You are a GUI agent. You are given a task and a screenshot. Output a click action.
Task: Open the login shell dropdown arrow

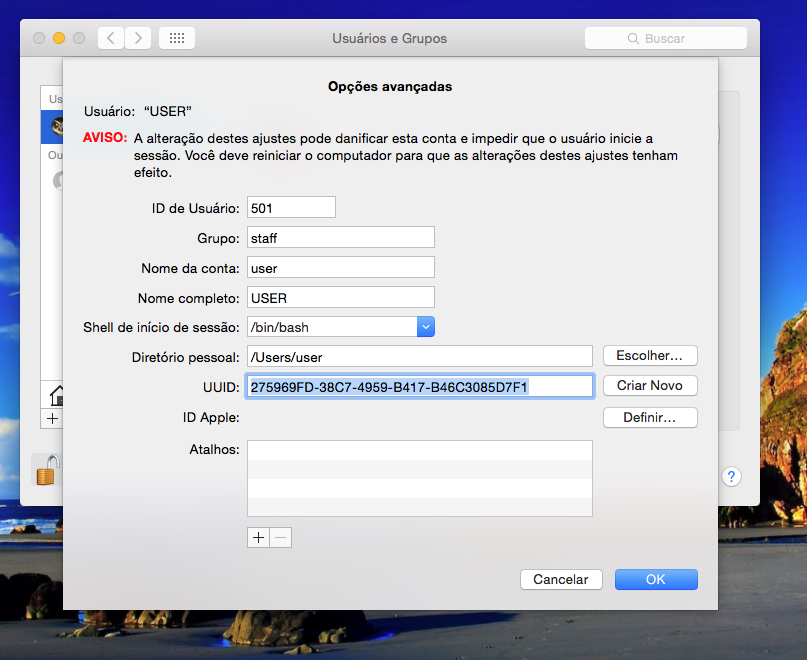[x=426, y=327]
